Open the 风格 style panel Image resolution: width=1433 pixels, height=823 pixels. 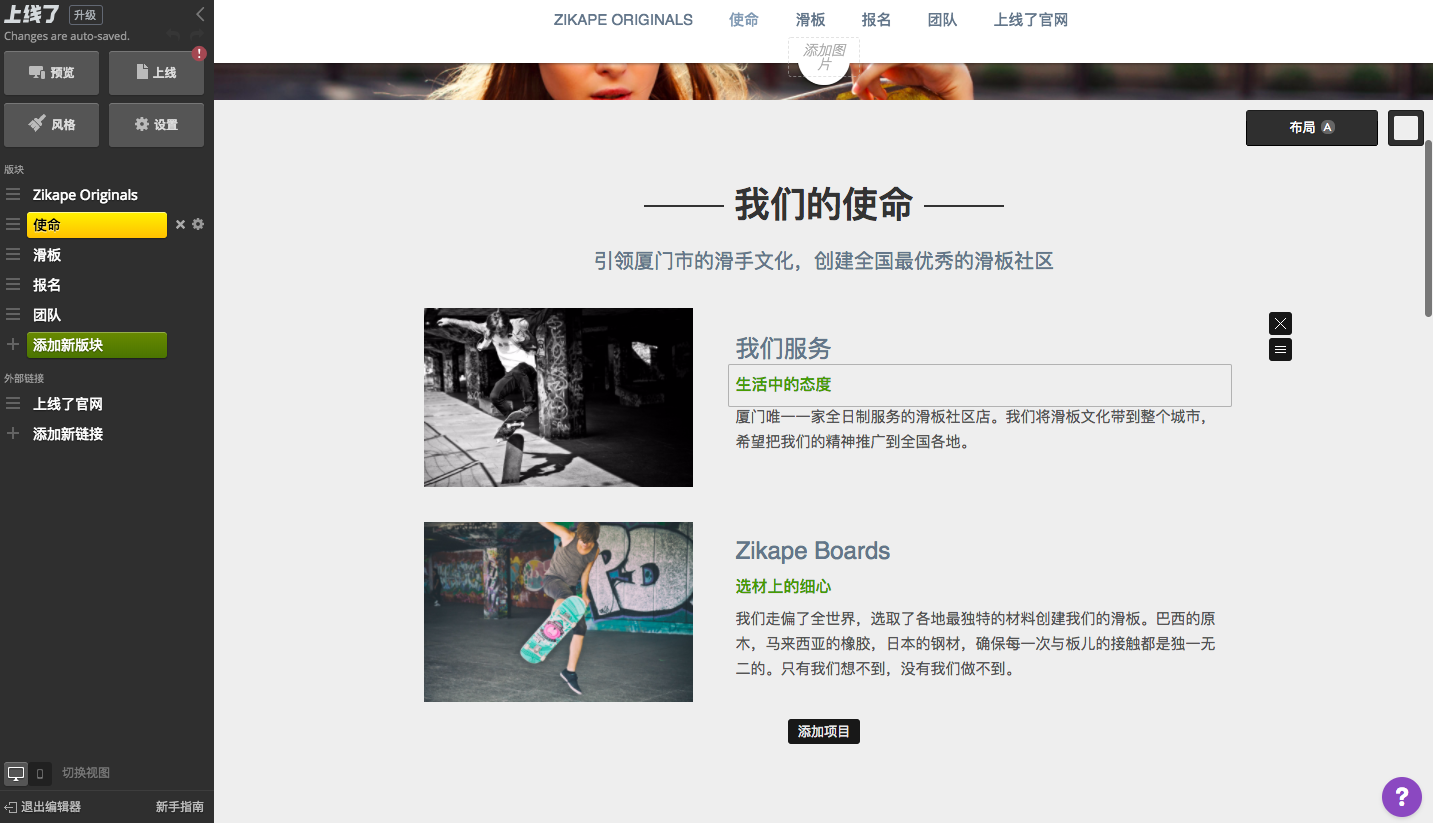click(52, 125)
